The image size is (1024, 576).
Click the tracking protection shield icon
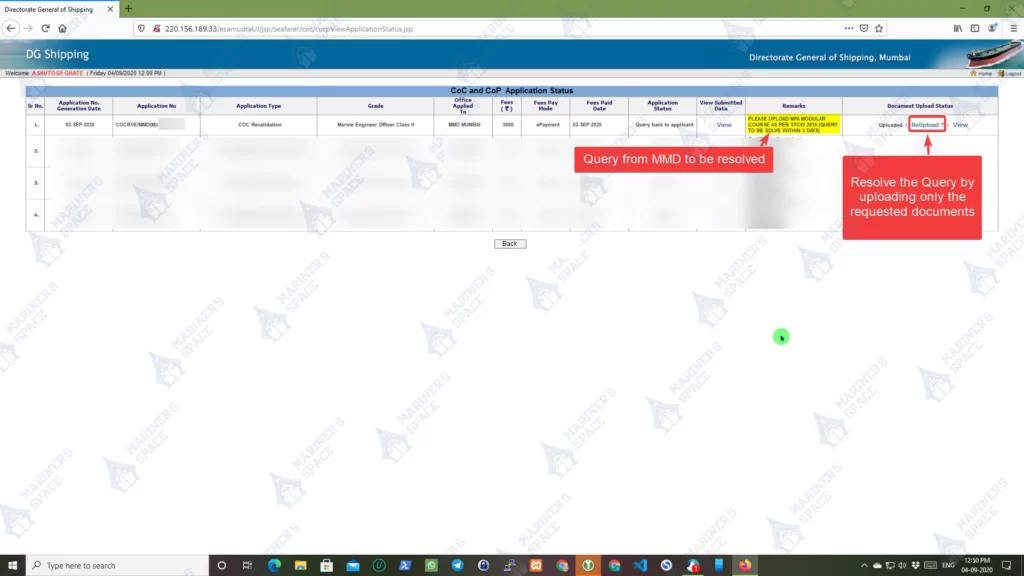pos(142,29)
